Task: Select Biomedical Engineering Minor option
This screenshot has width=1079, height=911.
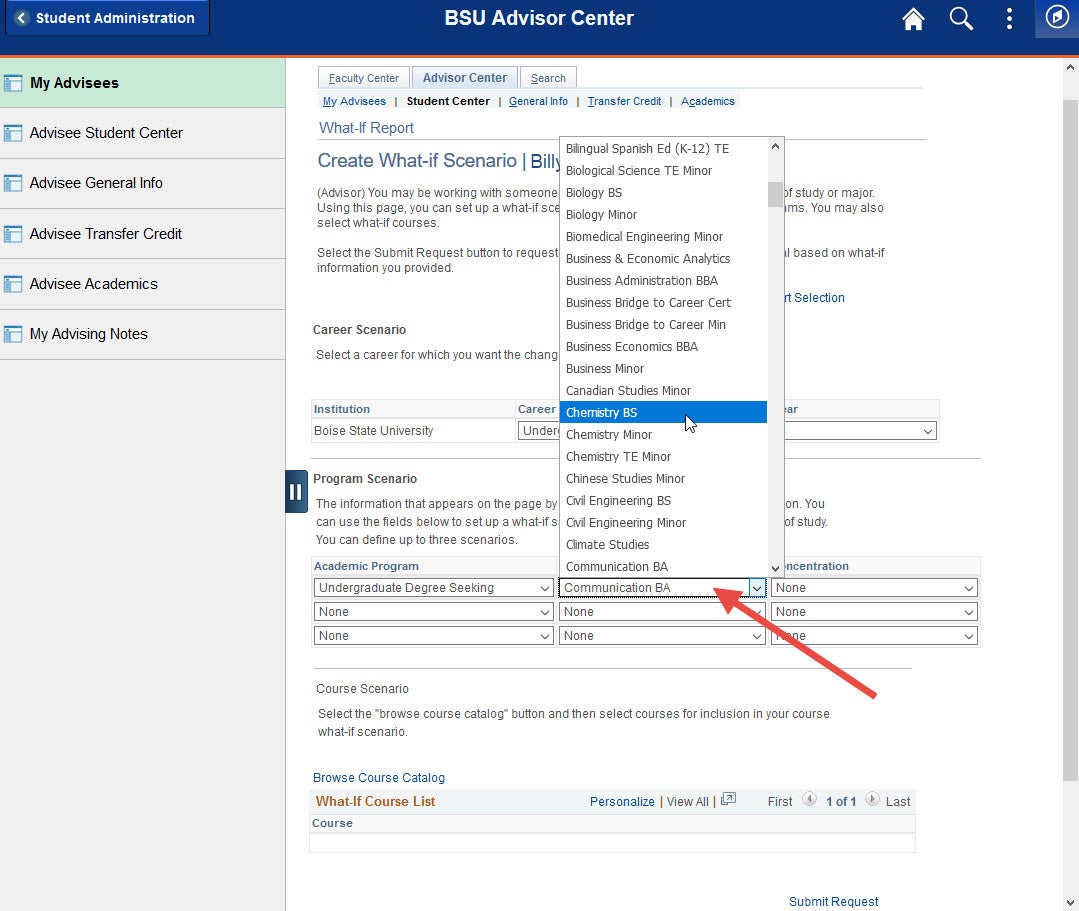Action: [x=663, y=236]
